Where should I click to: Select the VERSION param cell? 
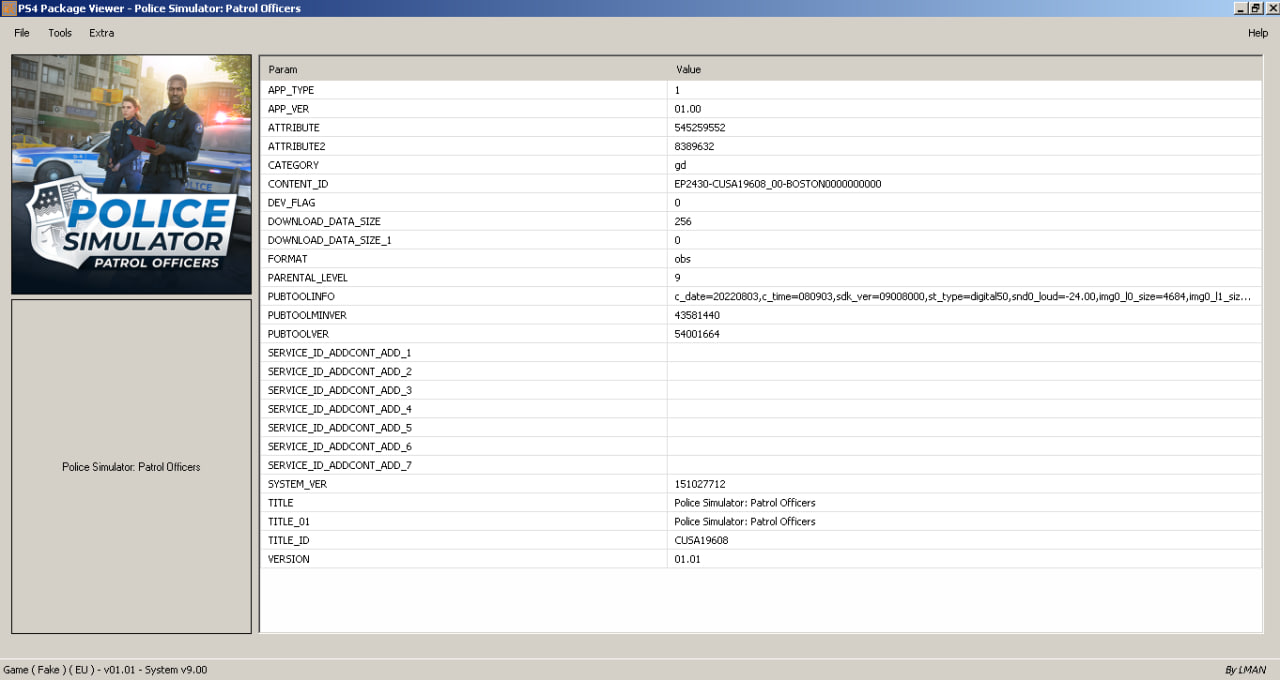click(464, 559)
